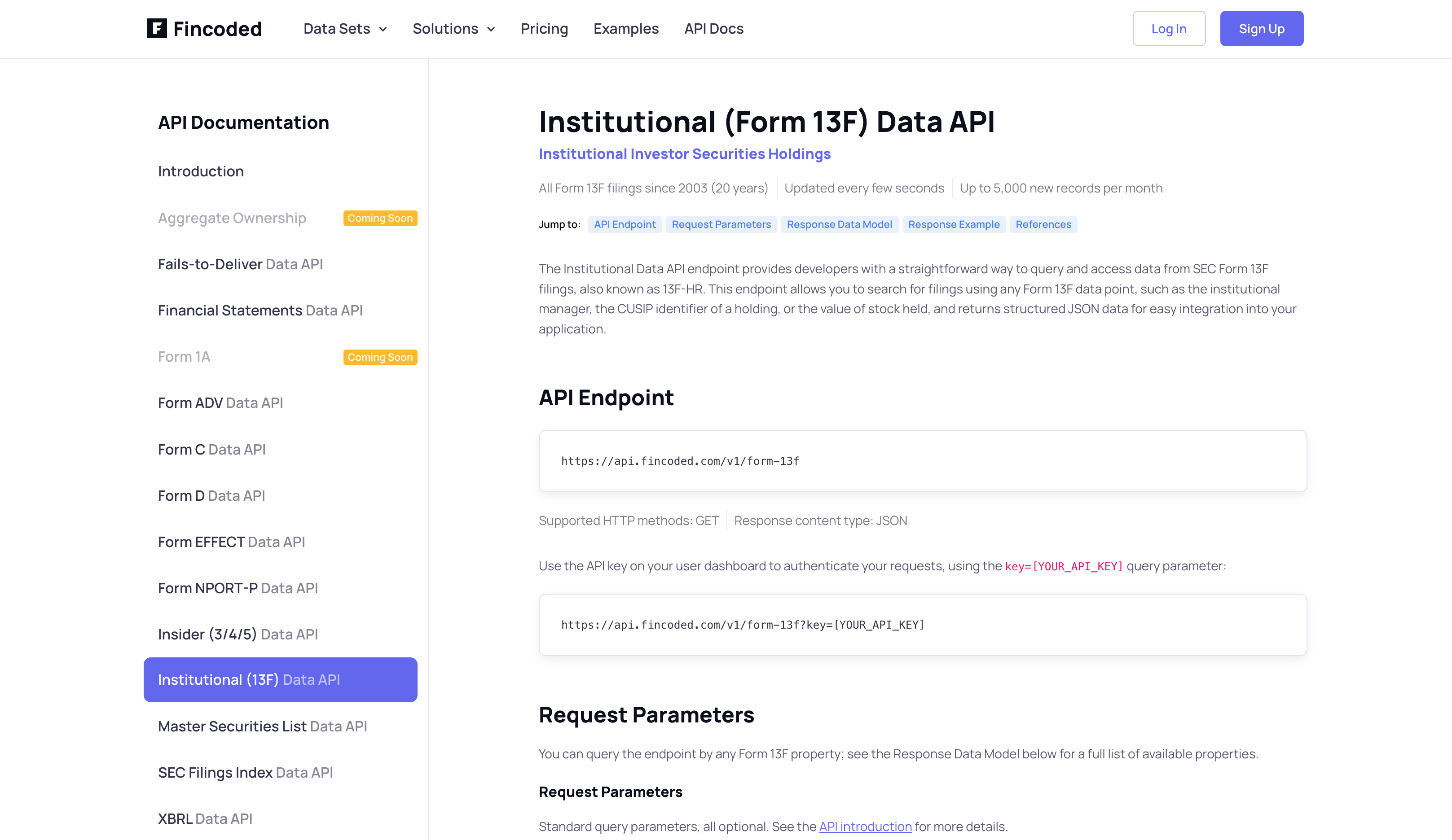
Task: Select Form 1A in the sidebar
Action: [184, 357]
